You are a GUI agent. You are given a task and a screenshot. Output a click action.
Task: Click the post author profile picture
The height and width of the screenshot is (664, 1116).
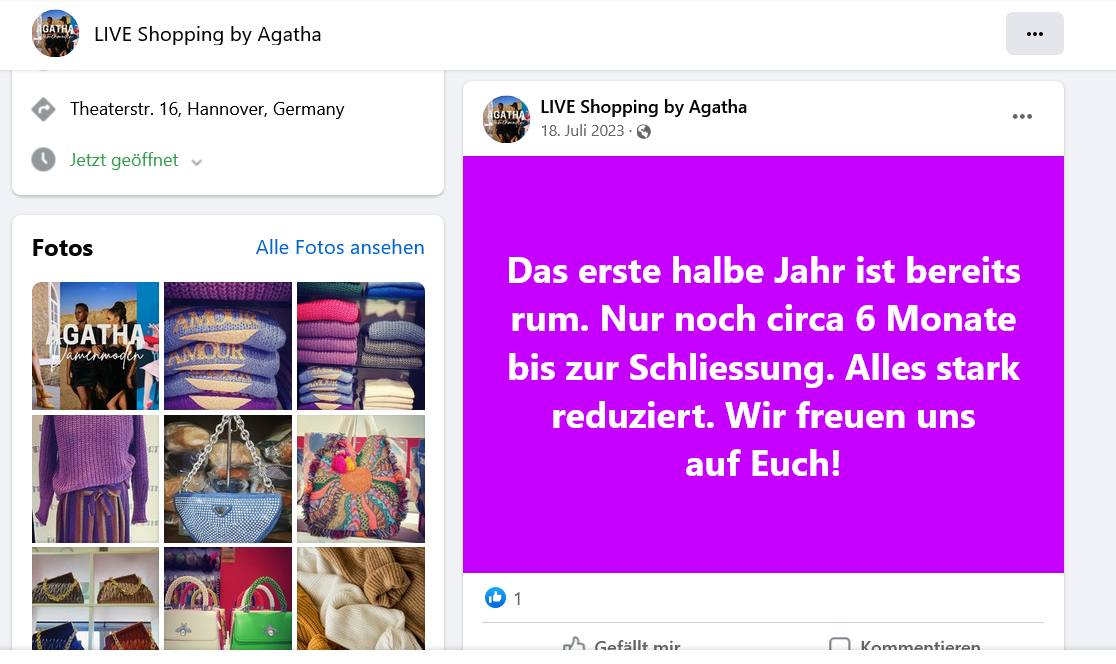(506, 120)
